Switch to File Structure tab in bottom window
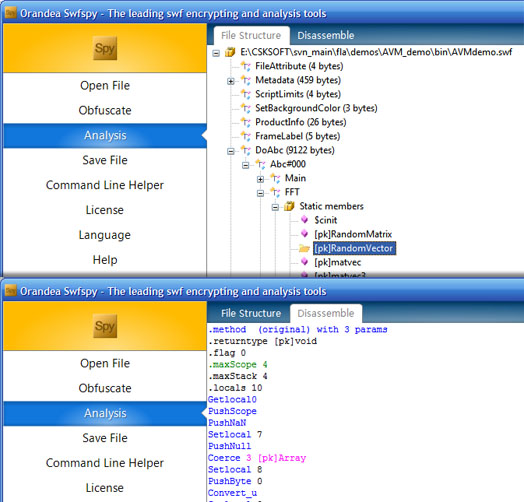This screenshot has height=502, width=524. (x=251, y=313)
